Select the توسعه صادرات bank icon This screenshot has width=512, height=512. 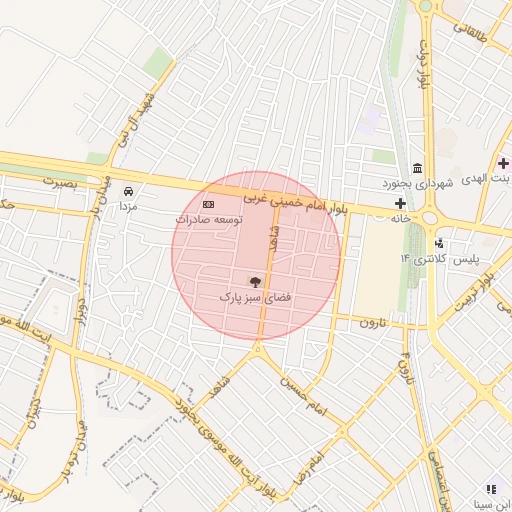point(209,204)
